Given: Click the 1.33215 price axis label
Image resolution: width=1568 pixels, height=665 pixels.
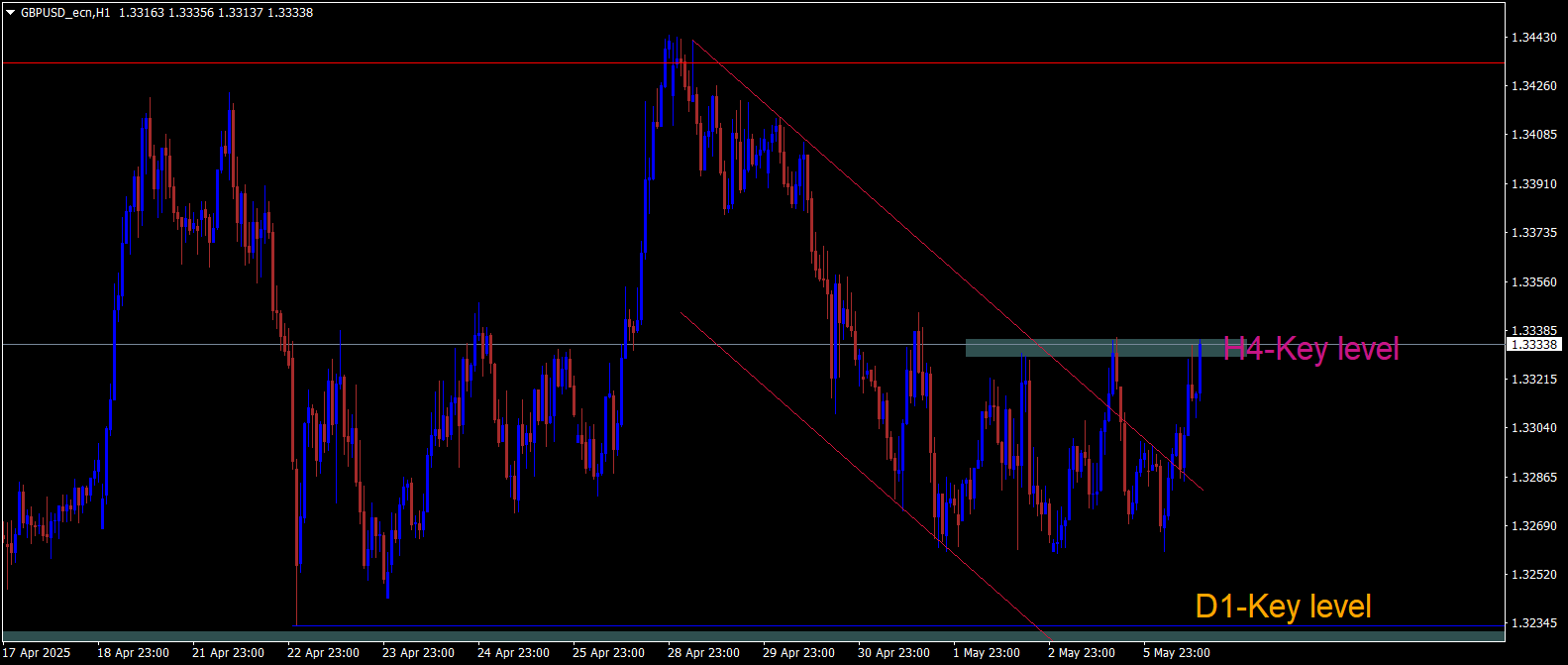Looking at the screenshot, I should coord(1533,380).
